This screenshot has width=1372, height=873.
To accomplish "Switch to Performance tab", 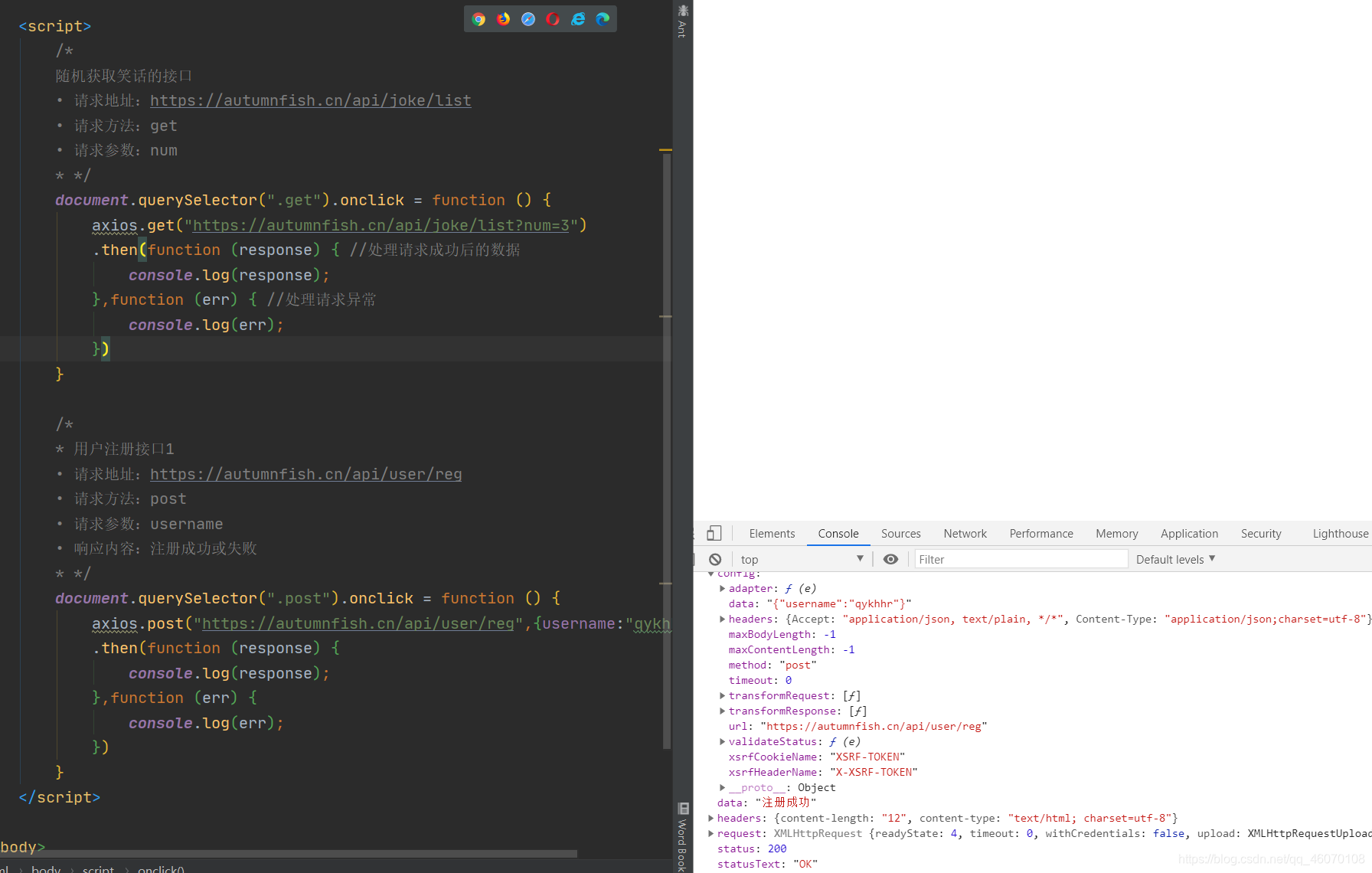I will coord(1041,533).
